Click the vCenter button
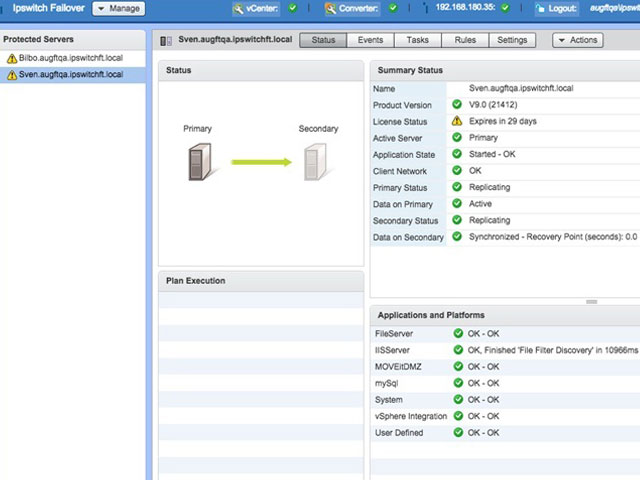Screen dimensions: 640x480 (256, 9)
